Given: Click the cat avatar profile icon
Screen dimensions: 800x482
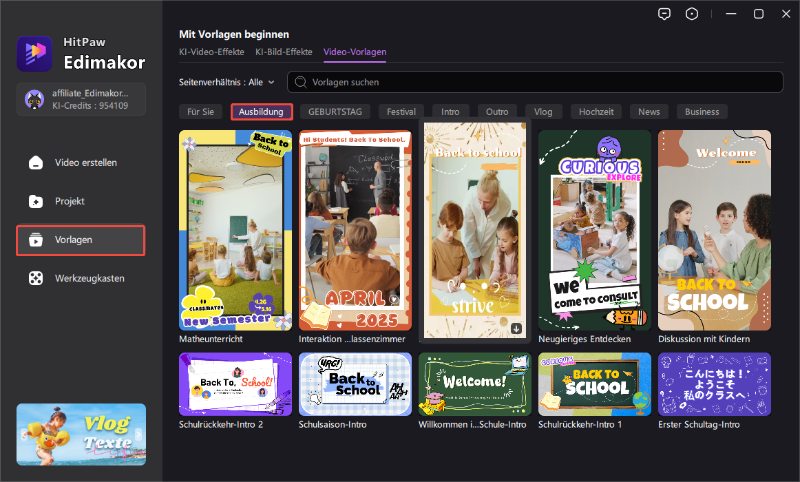Looking at the screenshot, I should tap(34, 99).
